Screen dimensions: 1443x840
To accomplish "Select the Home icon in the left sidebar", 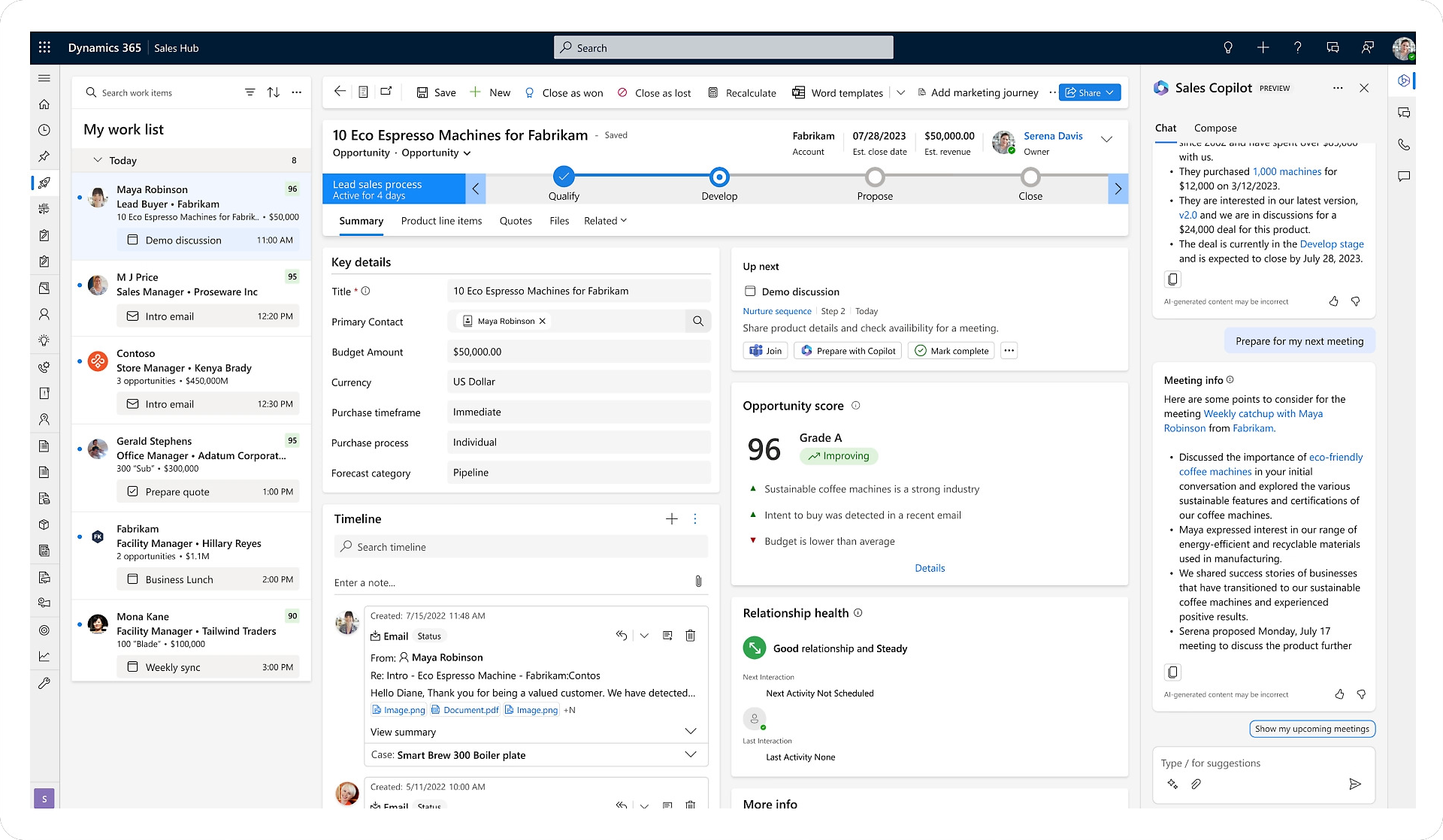I will [x=44, y=104].
